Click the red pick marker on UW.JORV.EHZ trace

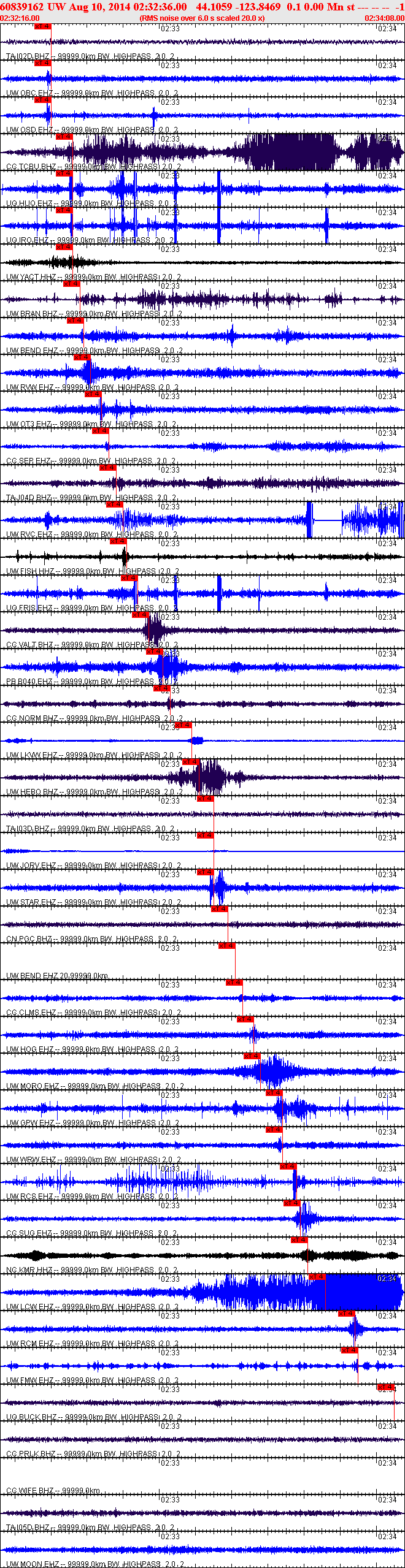click(205, 835)
